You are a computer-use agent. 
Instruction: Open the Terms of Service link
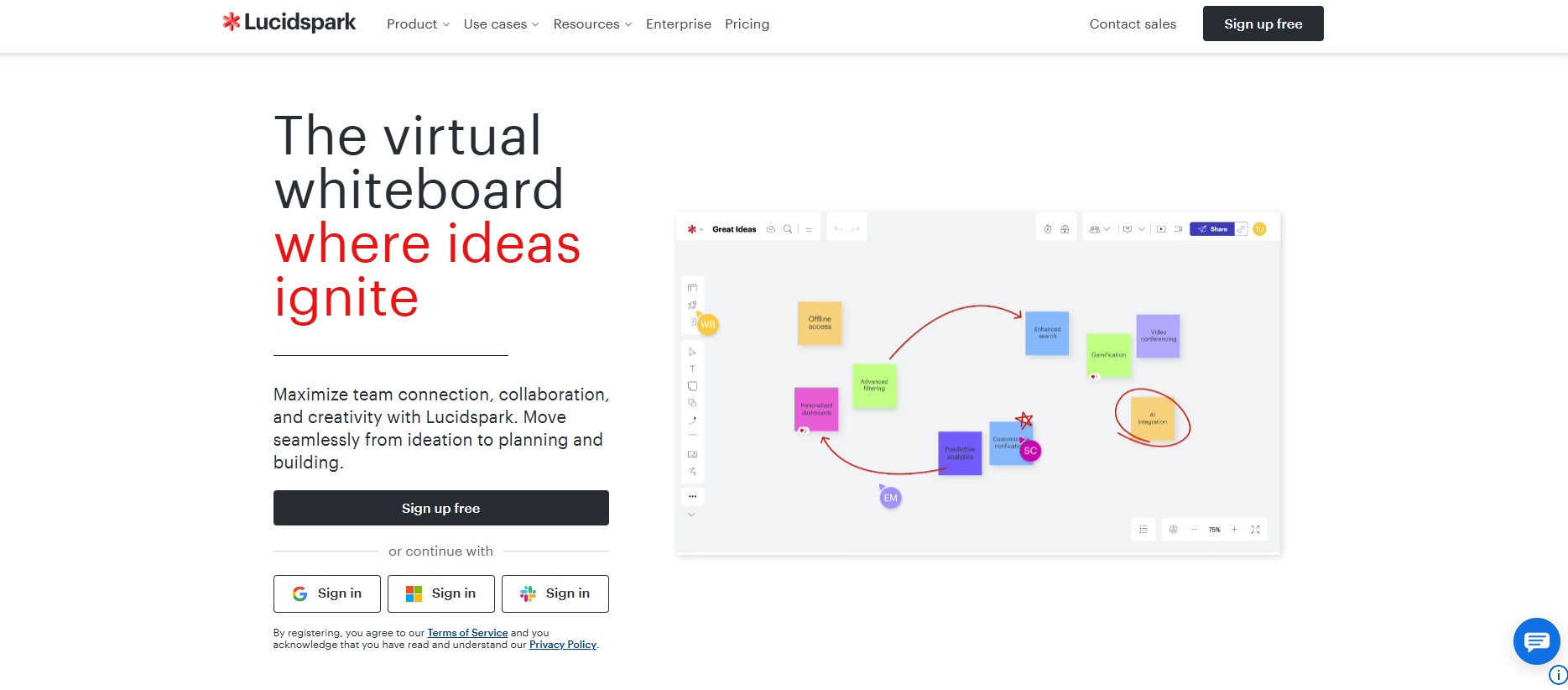(467, 633)
